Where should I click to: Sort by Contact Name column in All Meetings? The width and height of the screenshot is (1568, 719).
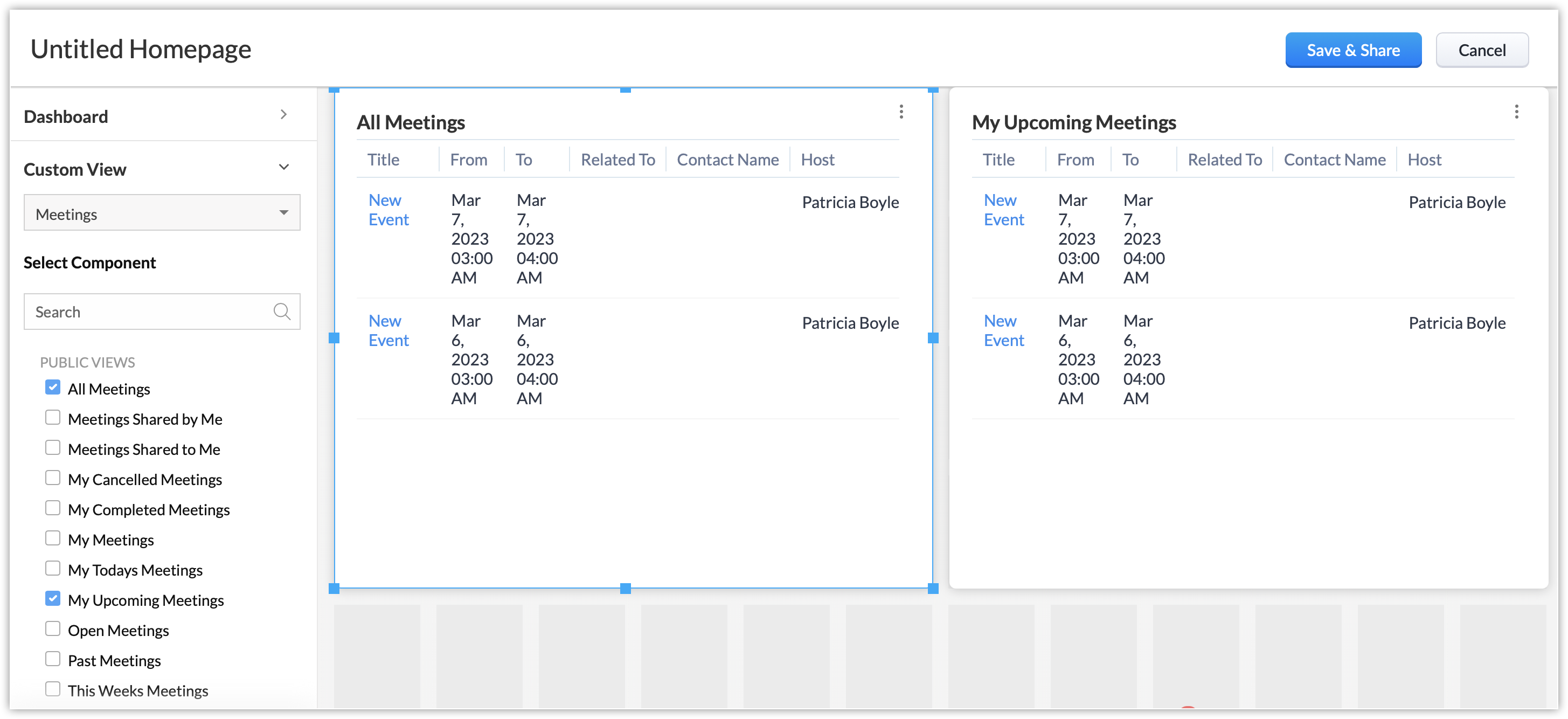coord(727,160)
